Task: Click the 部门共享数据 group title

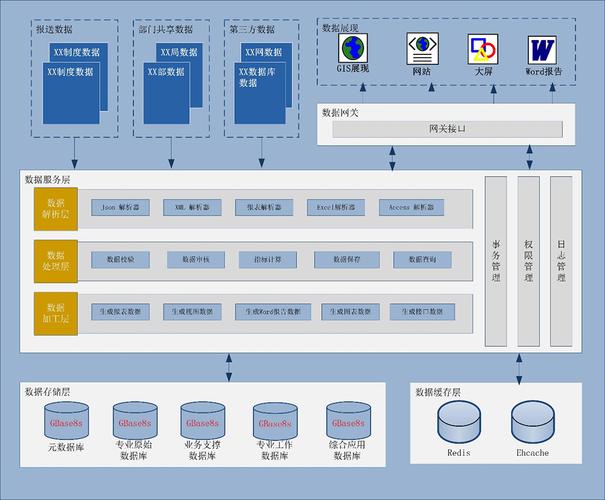Action: pos(166,29)
